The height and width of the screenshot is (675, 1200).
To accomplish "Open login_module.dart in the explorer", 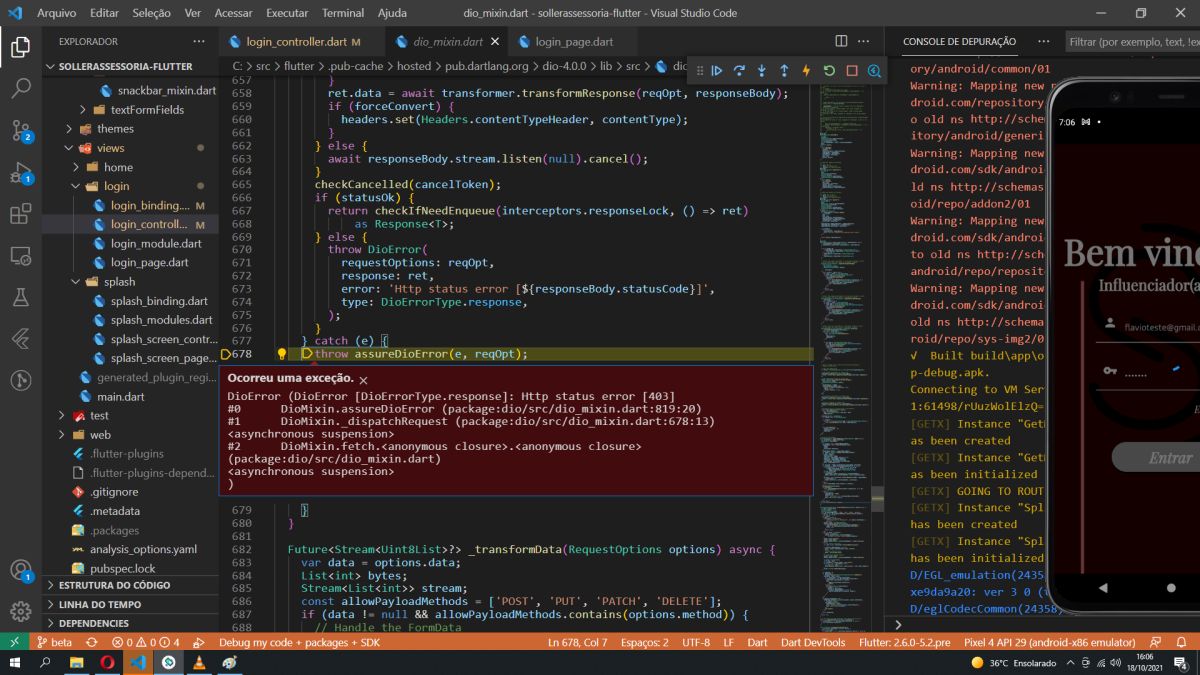I will click(x=156, y=244).
